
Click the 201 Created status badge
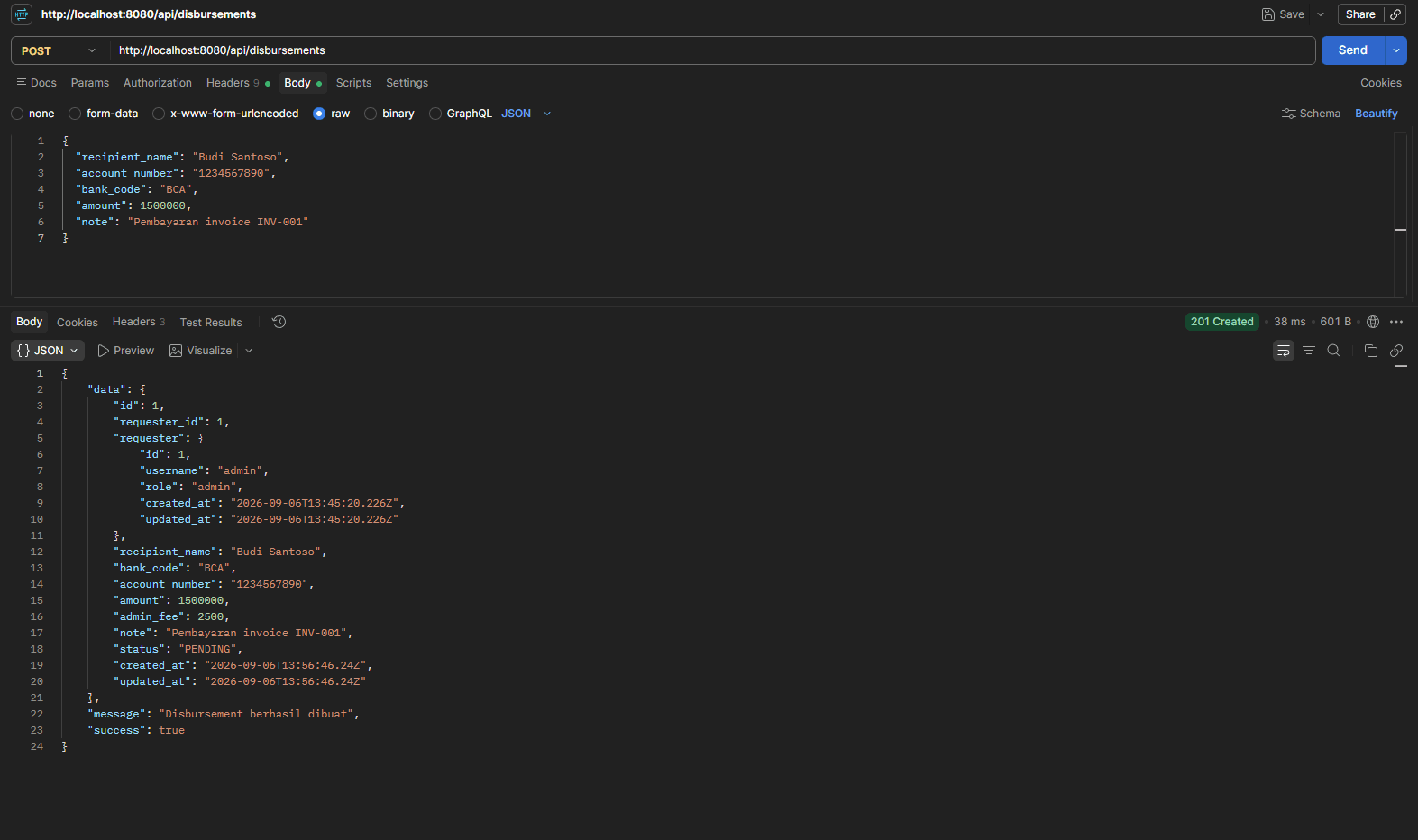click(x=1222, y=322)
